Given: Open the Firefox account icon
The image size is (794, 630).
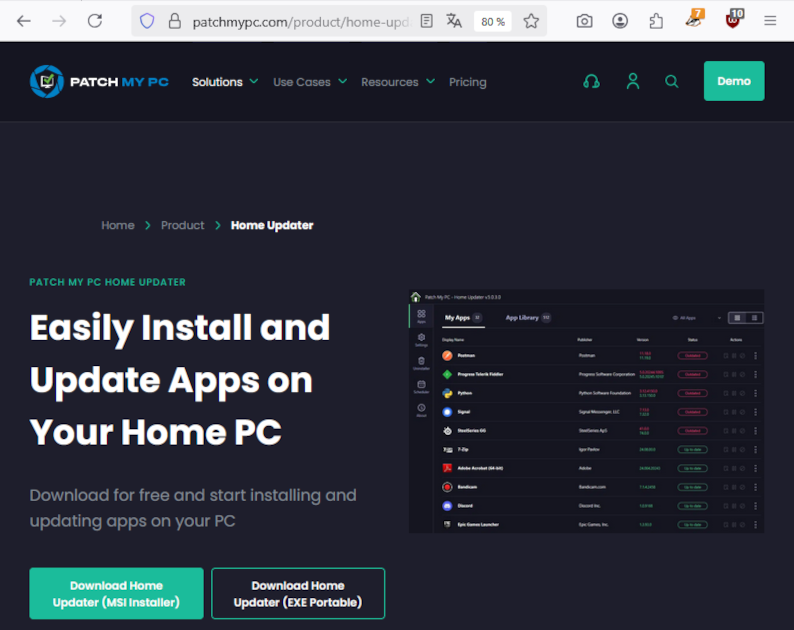Looking at the screenshot, I should point(620,21).
